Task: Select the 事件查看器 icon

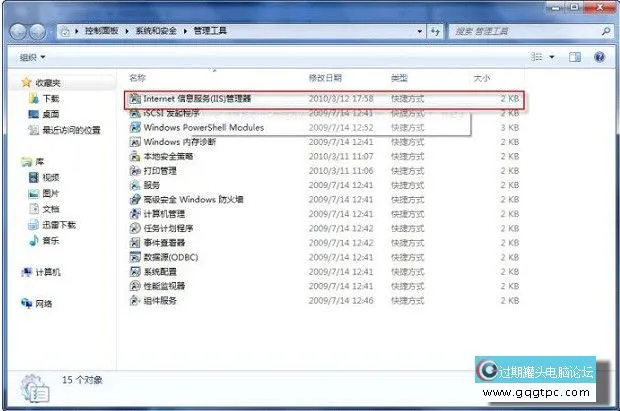Action: (x=135, y=242)
